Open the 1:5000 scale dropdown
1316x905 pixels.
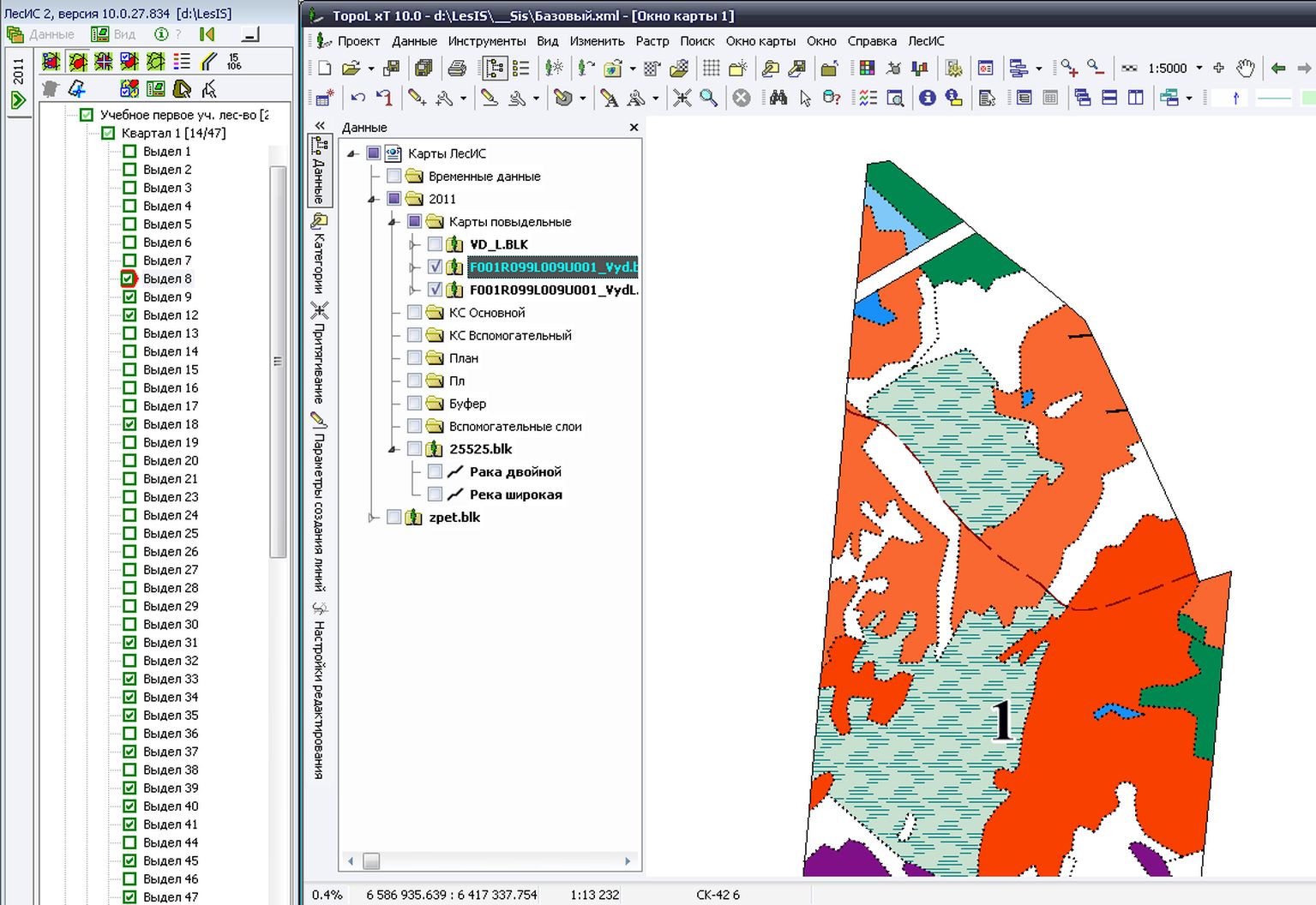(1199, 68)
